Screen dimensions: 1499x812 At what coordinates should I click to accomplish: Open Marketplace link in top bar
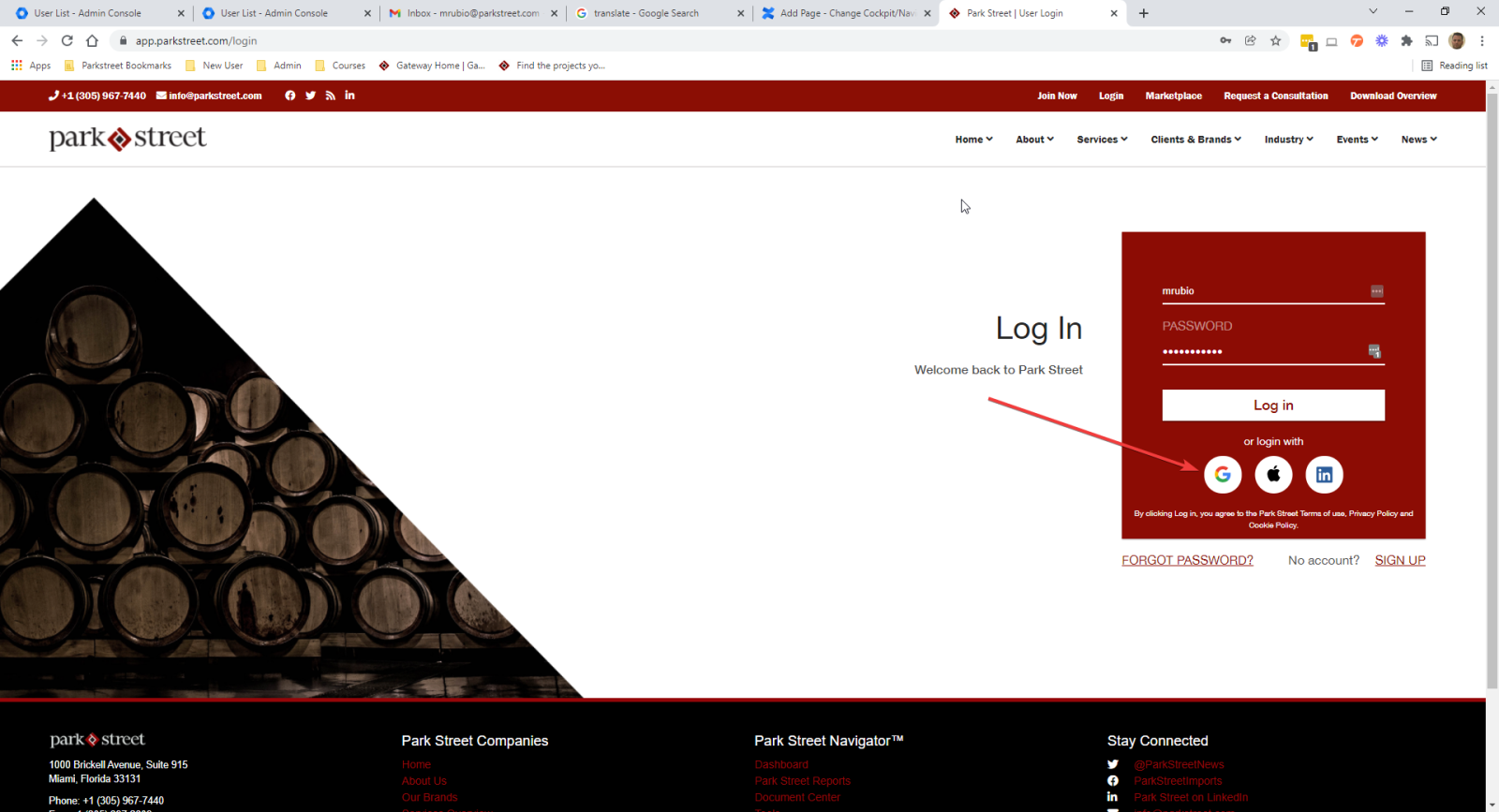pyautogui.click(x=1174, y=96)
